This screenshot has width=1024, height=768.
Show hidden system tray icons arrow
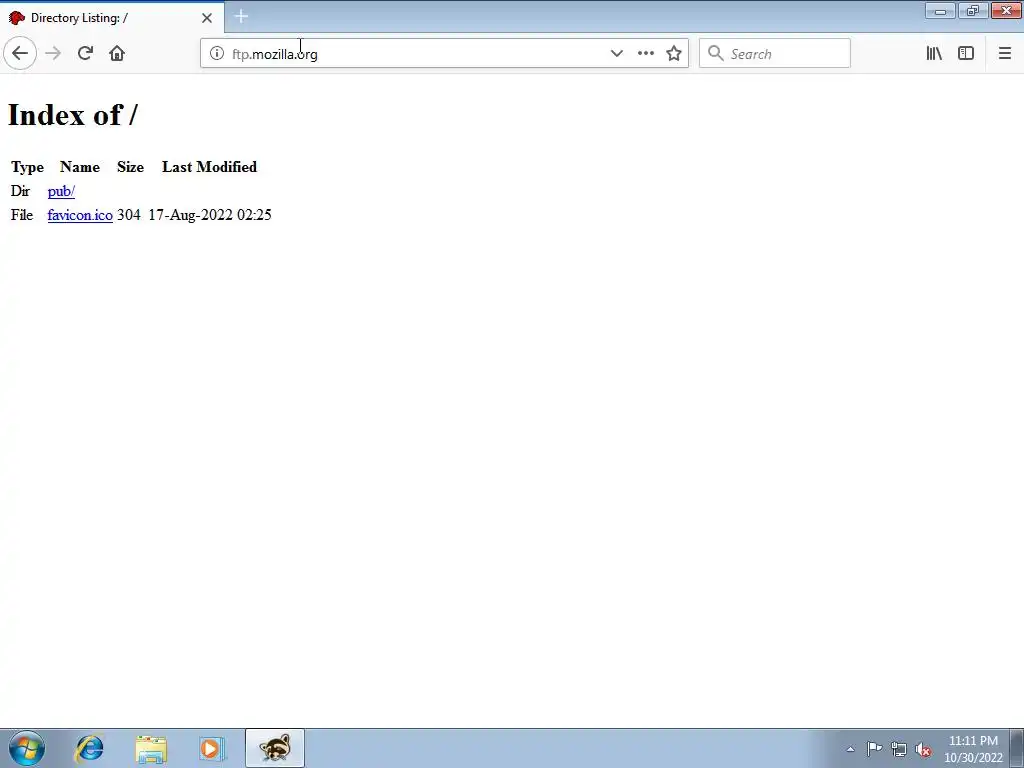coord(850,749)
